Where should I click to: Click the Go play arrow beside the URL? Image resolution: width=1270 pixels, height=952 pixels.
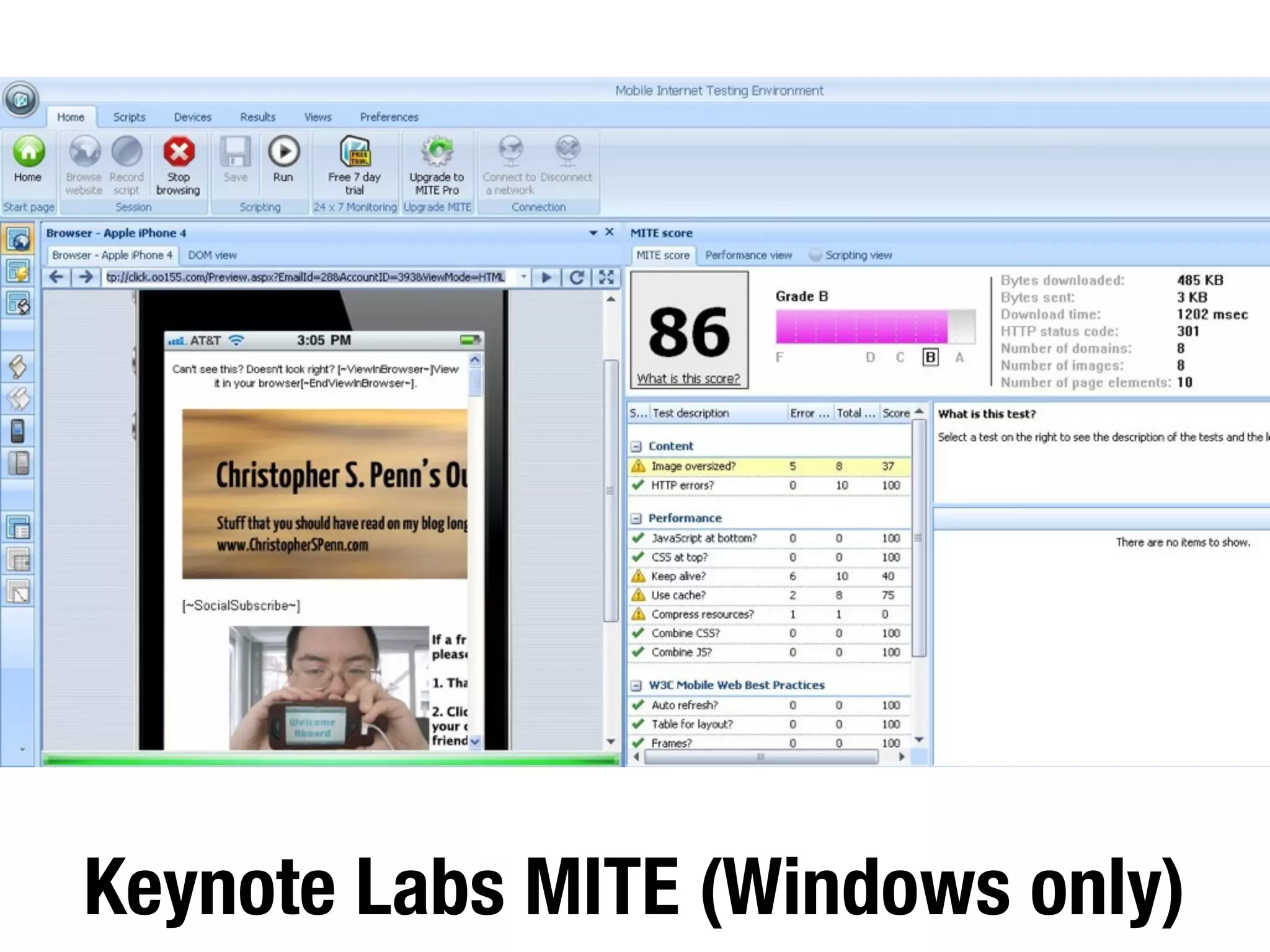(547, 277)
